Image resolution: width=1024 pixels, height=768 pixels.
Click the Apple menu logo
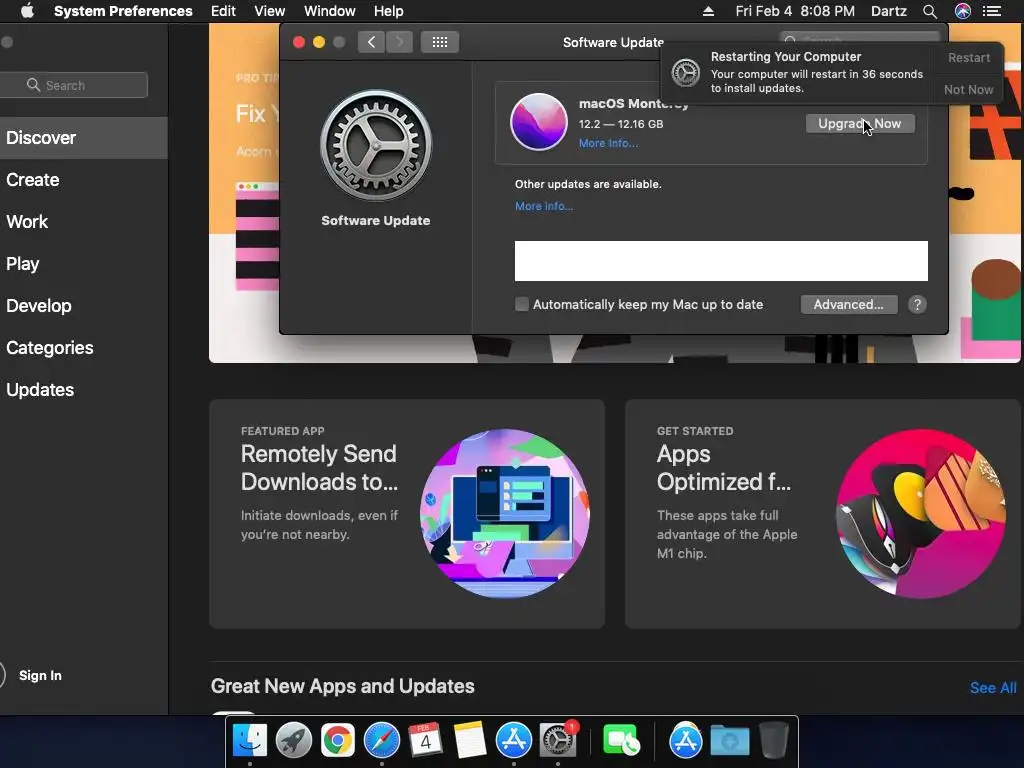(27, 11)
